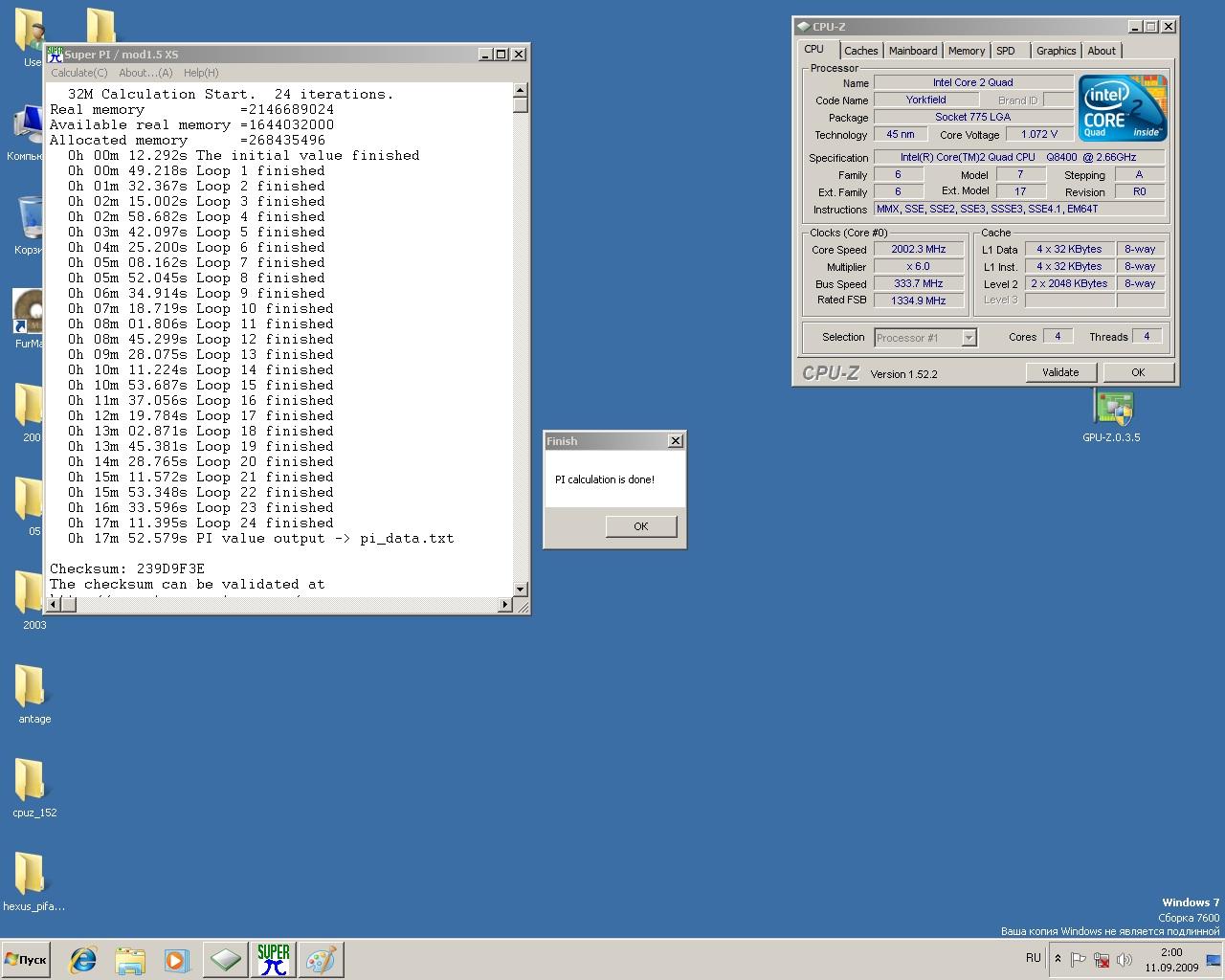Click Super PI vertical scrollbar down arrow
Image resolution: width=1225 pixels, height=980 pixels.
(x=521, y=590)
